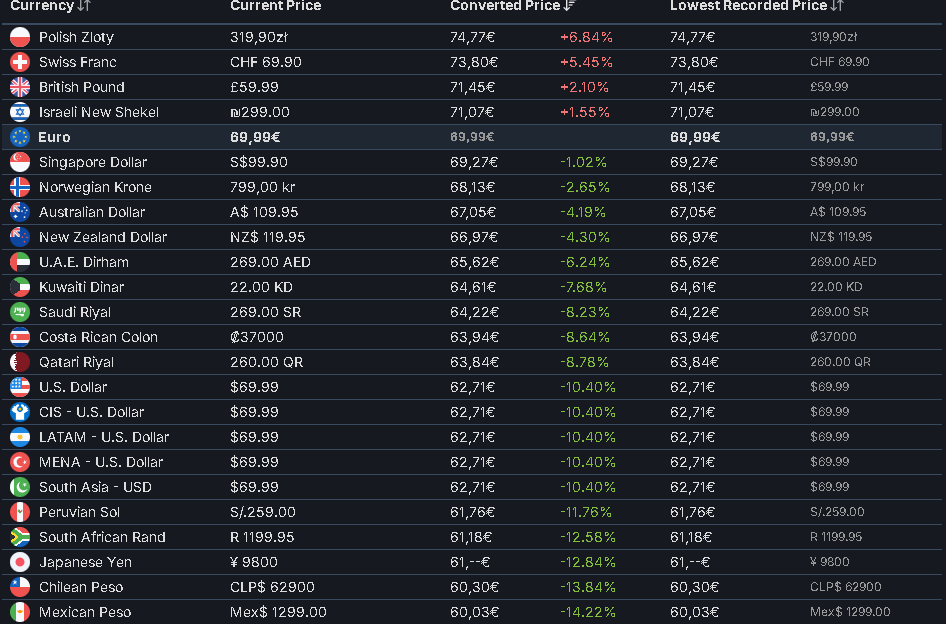Click the +6.84% Polish Zloty difference
The width and height of the screenshot is (946, 624).
click(x=586, y=37)
